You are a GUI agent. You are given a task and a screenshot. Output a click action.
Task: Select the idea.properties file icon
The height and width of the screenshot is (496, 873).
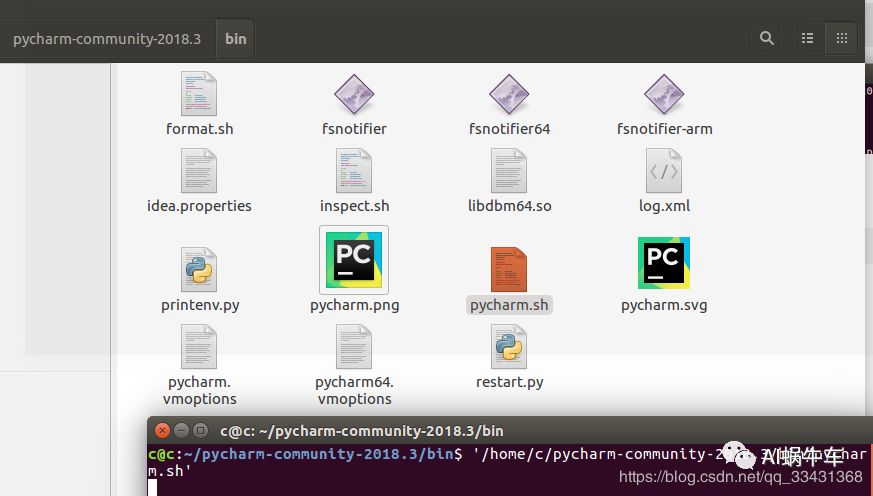199,171
